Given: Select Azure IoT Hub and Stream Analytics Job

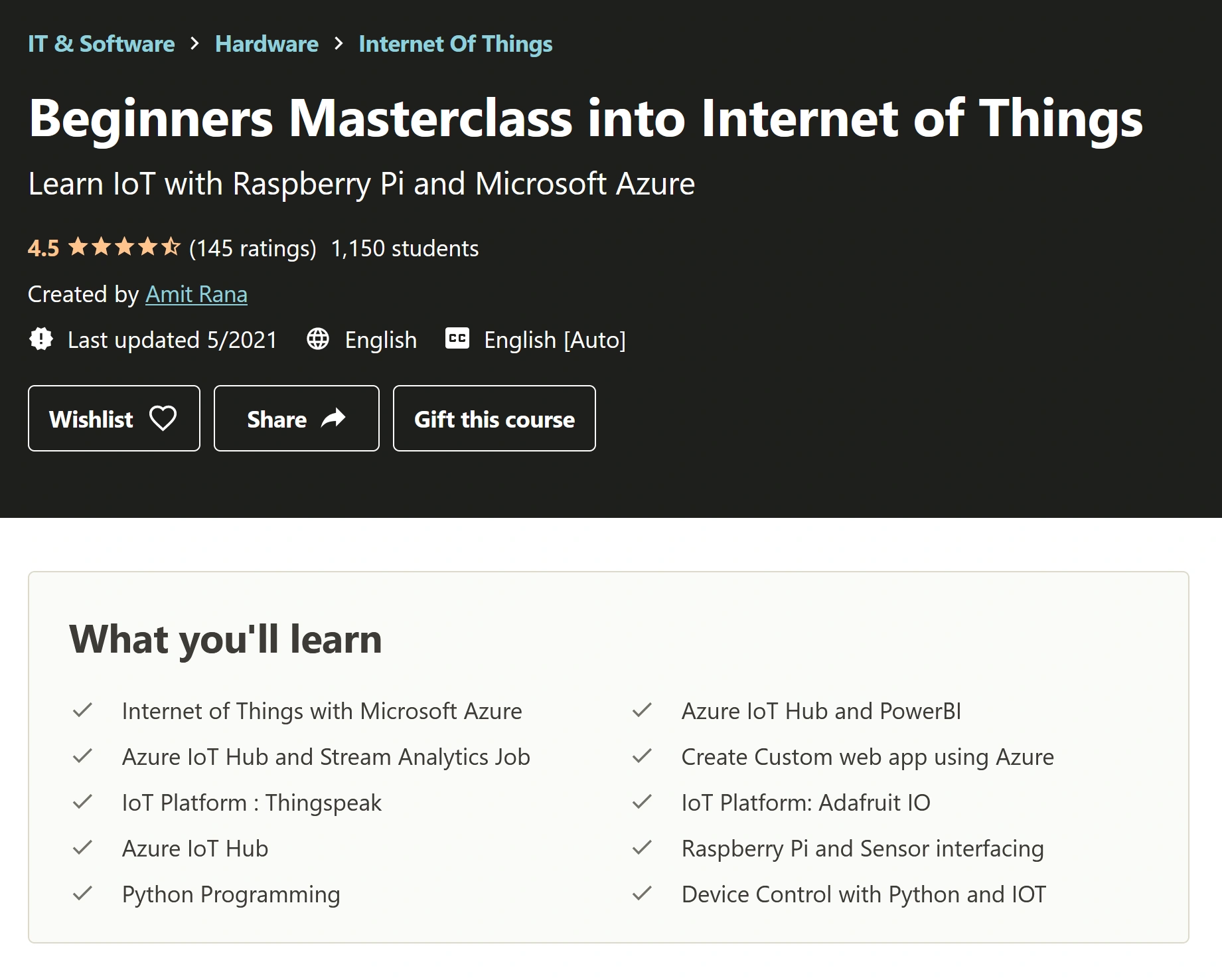Looking at the screenshot, I should [326, 757].
